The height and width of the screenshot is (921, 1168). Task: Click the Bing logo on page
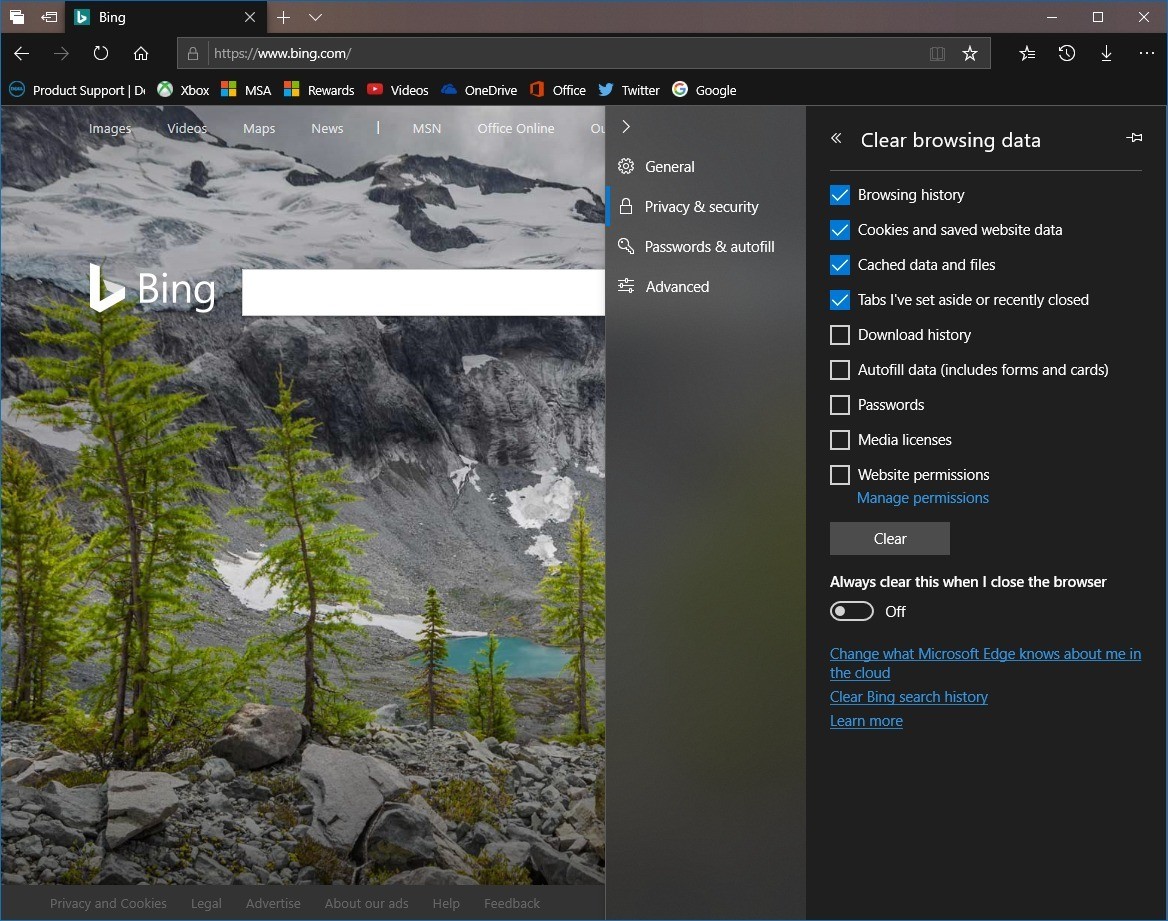(152, 288)
